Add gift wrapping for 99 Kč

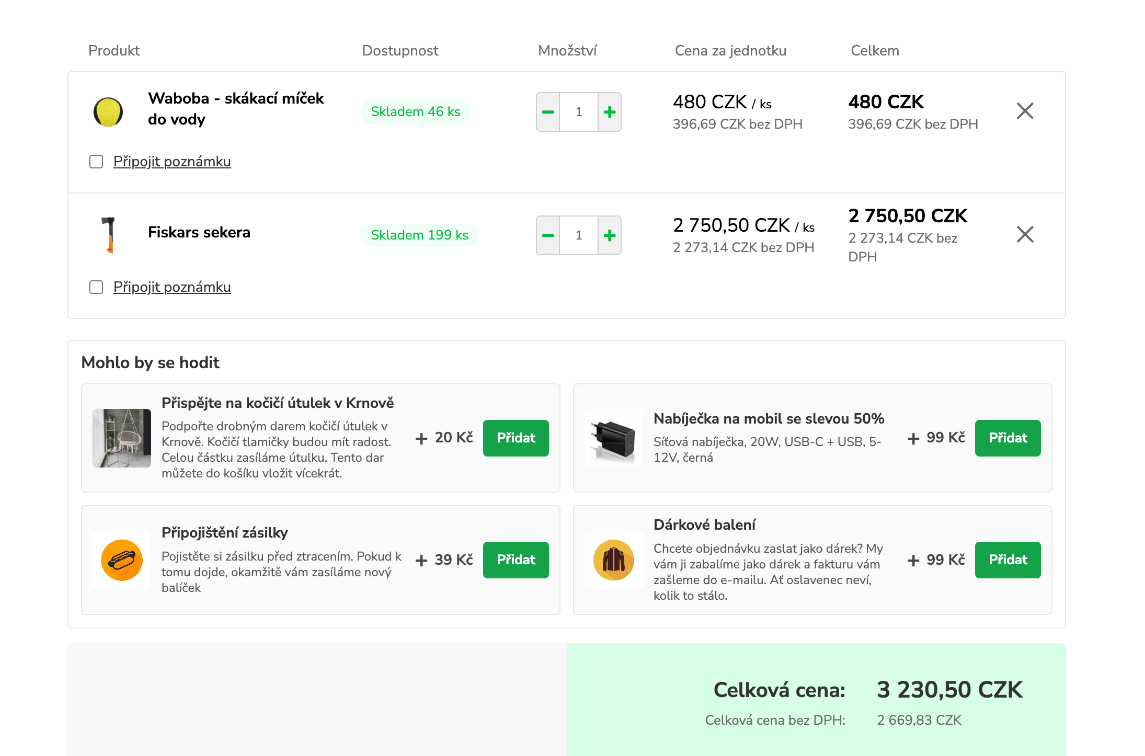pyautogui.click(x=1007, y=560)
